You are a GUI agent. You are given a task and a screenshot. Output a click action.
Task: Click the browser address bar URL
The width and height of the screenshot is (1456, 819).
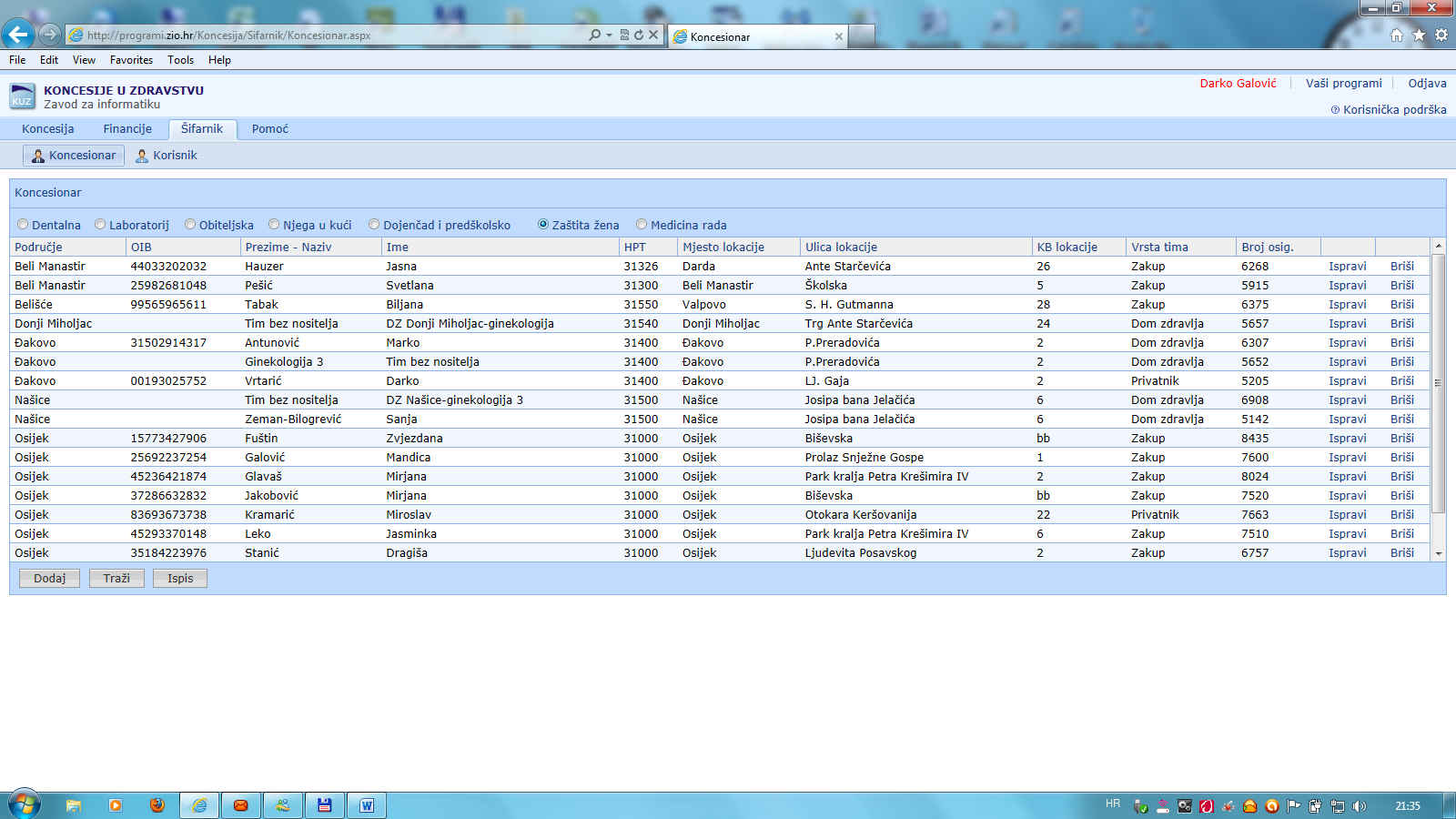click(x=229, y=35)
